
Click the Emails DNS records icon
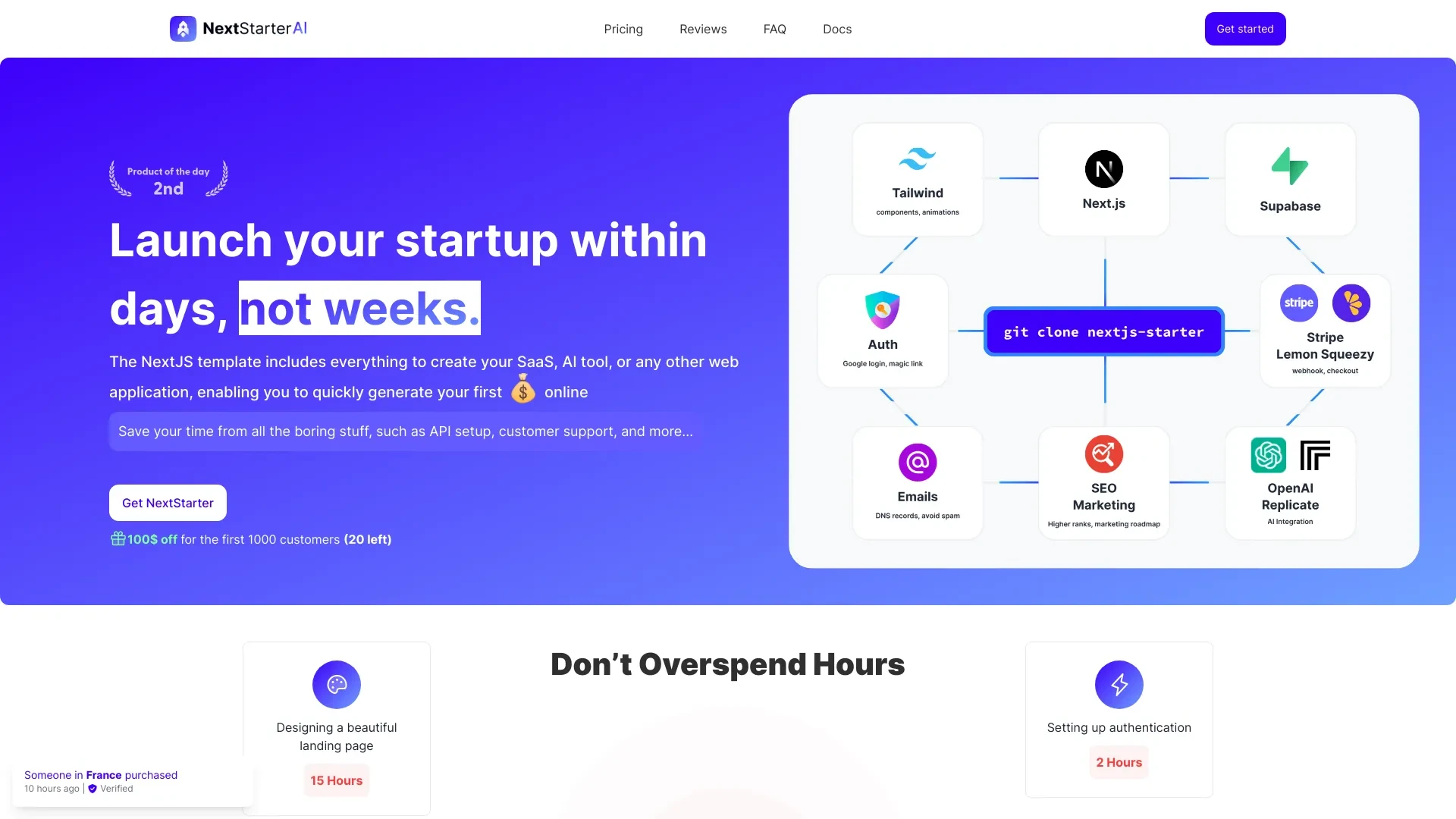coord(917,462)
